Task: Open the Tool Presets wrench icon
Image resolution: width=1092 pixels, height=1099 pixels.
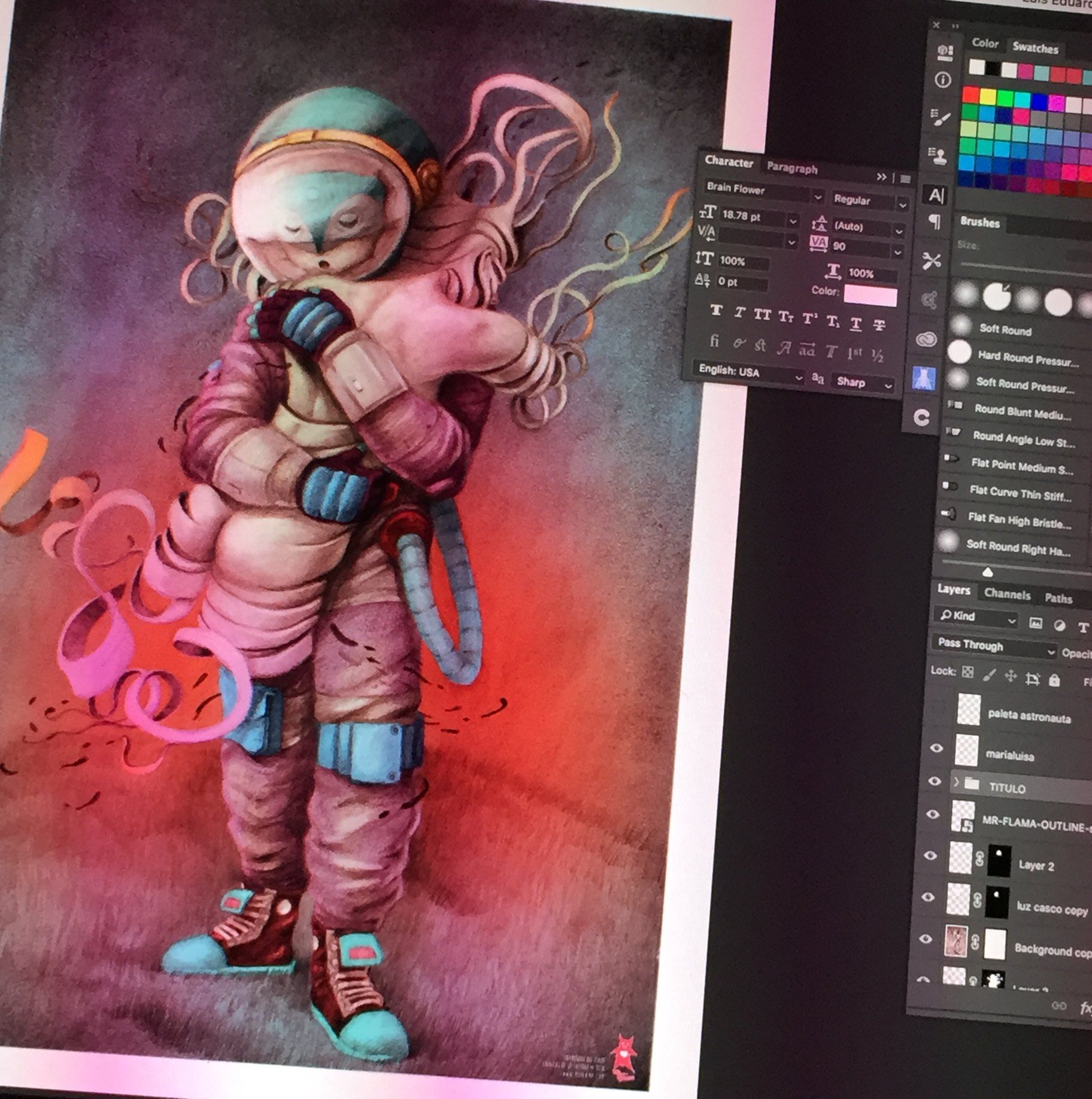Action: (x=932, y=260)
